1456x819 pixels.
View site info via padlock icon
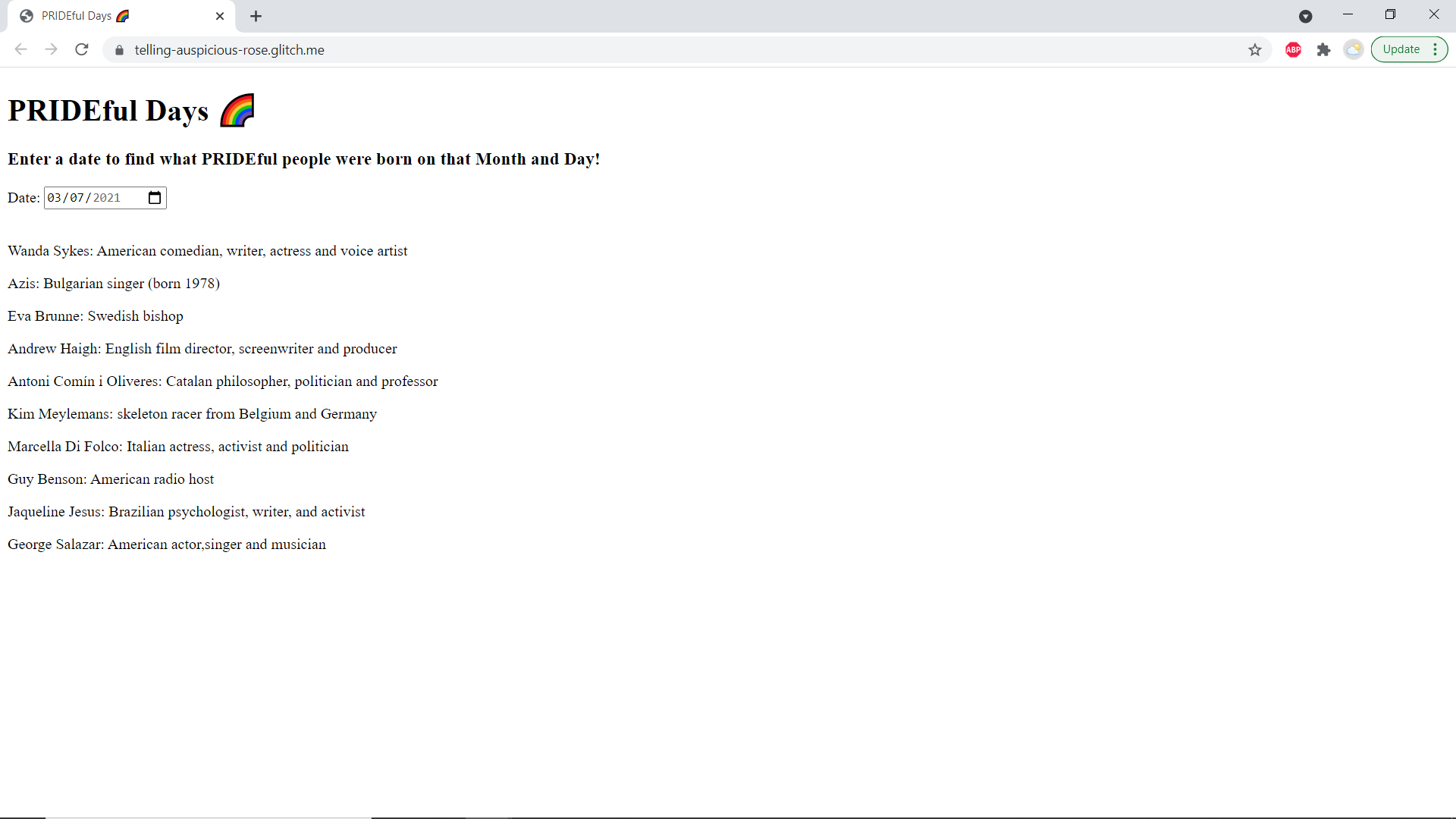[x=119, y=50]
